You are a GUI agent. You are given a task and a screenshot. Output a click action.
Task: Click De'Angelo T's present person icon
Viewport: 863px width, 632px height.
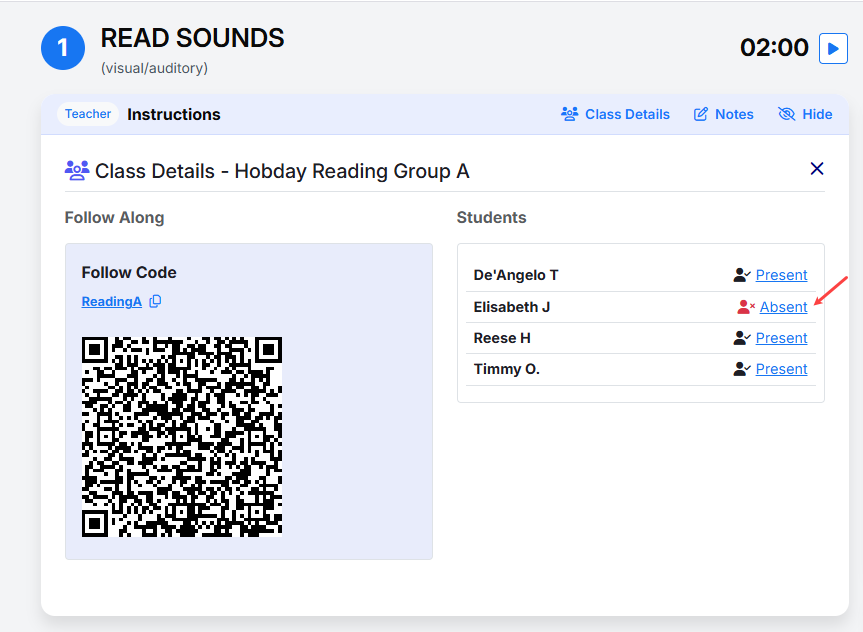click(x=741, y=275)
